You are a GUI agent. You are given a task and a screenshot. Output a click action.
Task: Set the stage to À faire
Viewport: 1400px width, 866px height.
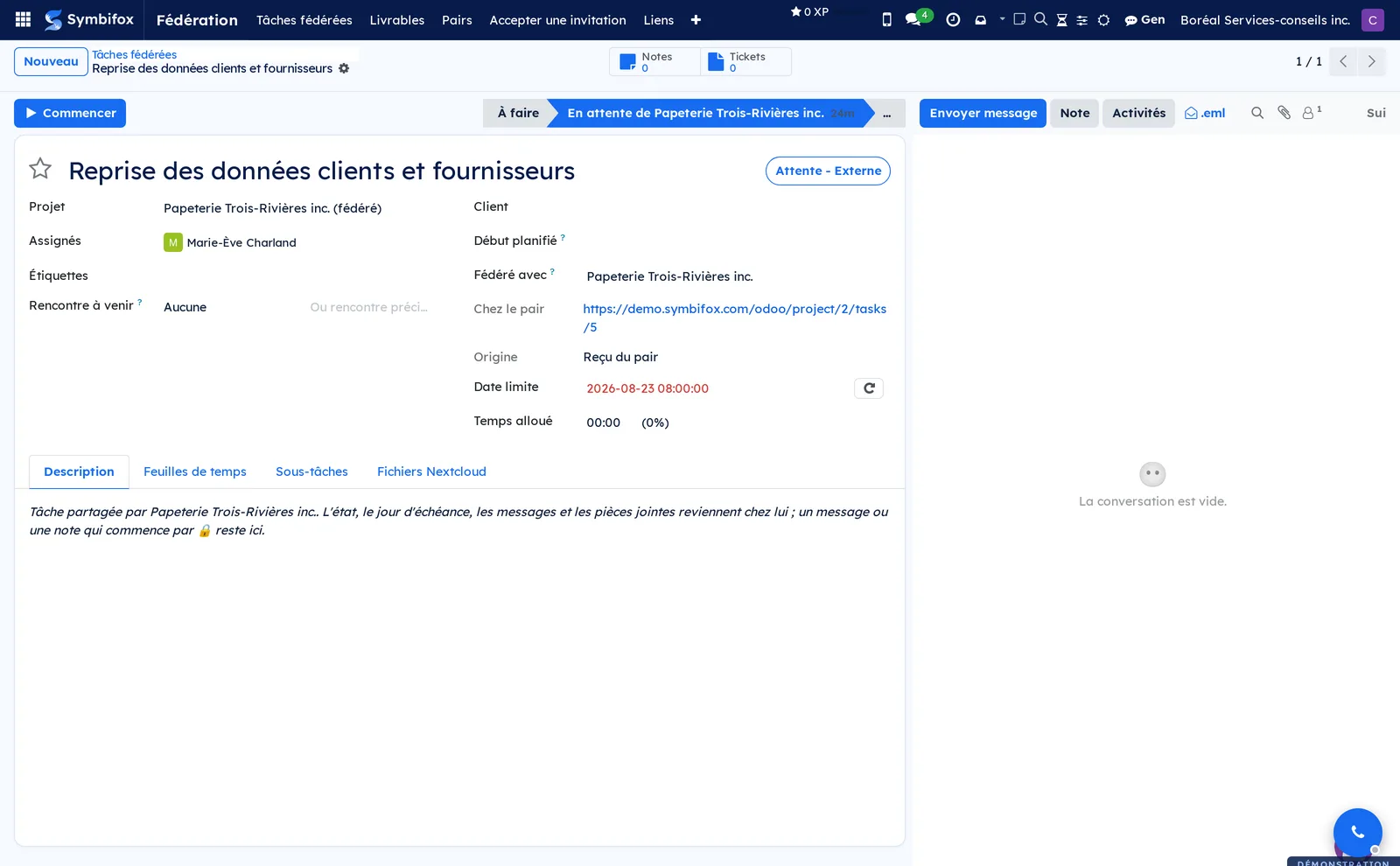coord(518,113)
